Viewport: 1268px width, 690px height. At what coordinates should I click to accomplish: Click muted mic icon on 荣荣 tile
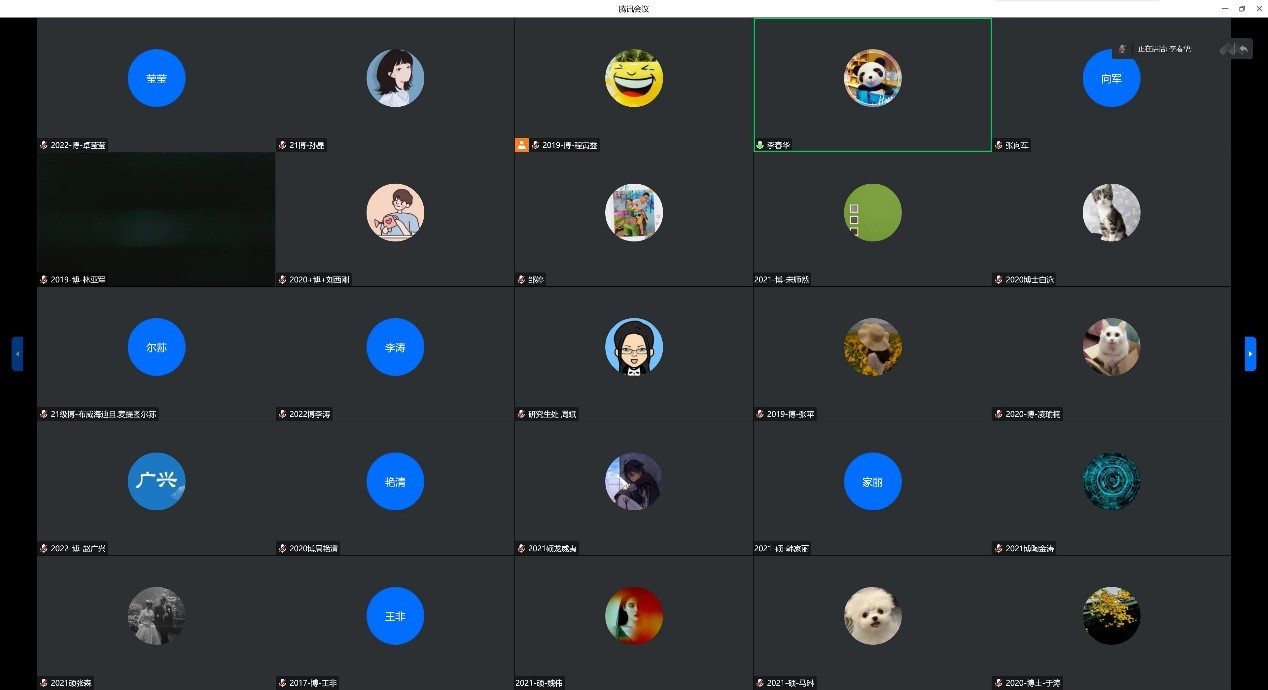pyautogui.click(x=44, y=145)
